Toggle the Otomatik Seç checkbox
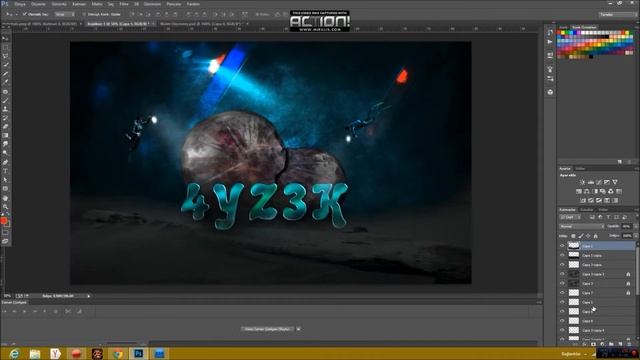This screenshot has height=360, width=640. point(25,14)
